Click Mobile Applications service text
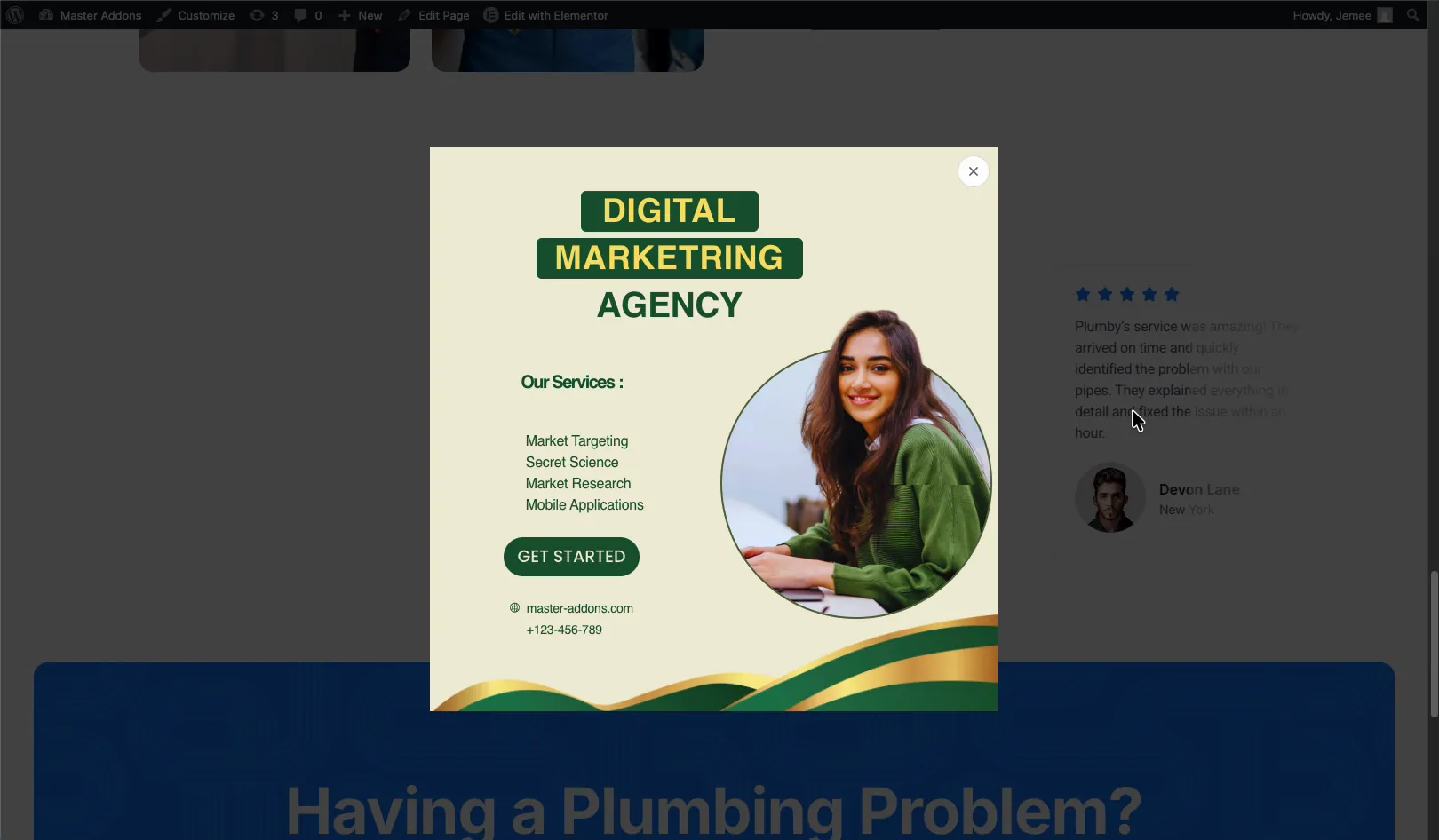The height and width of the screenshot is (840, 1439). [x=584, y=504]
